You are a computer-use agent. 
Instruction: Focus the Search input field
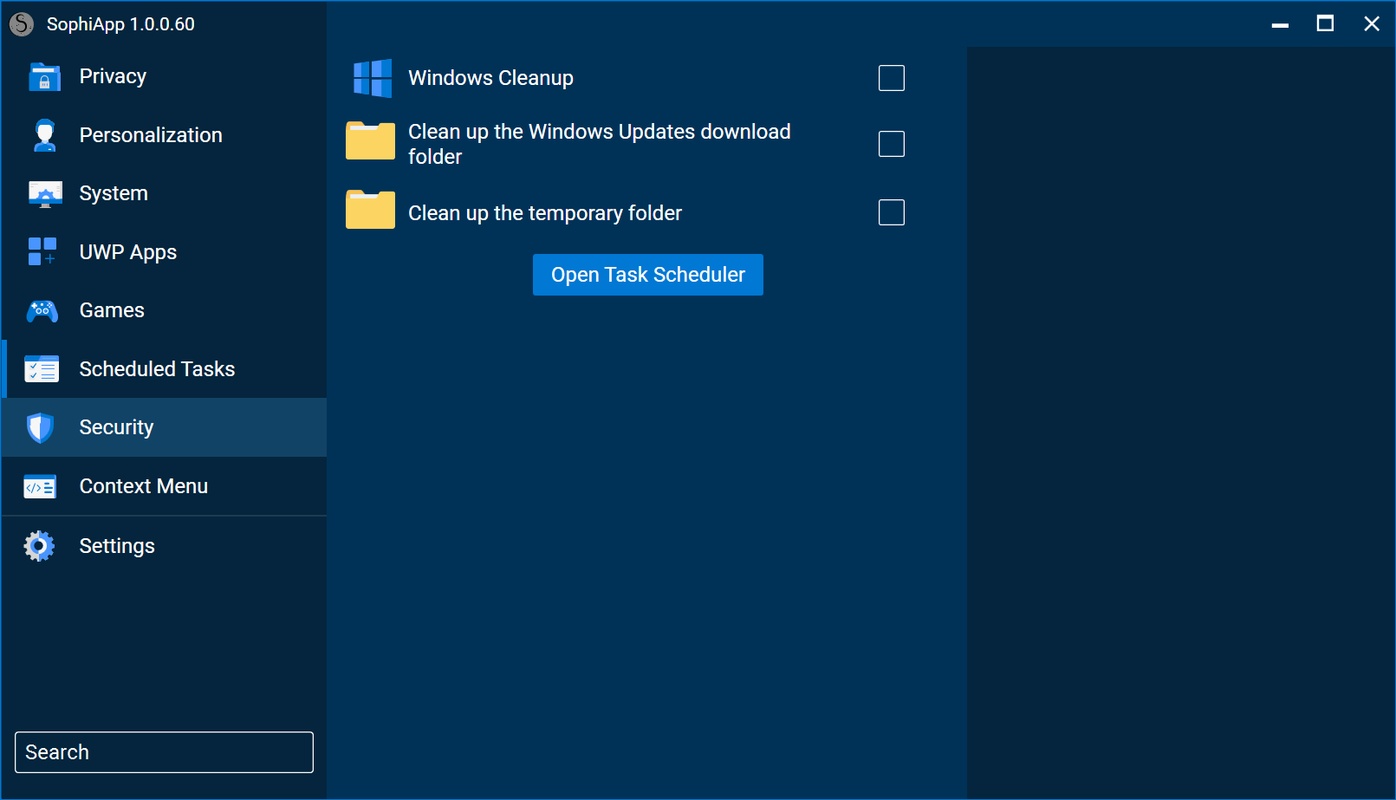(164, 752)
